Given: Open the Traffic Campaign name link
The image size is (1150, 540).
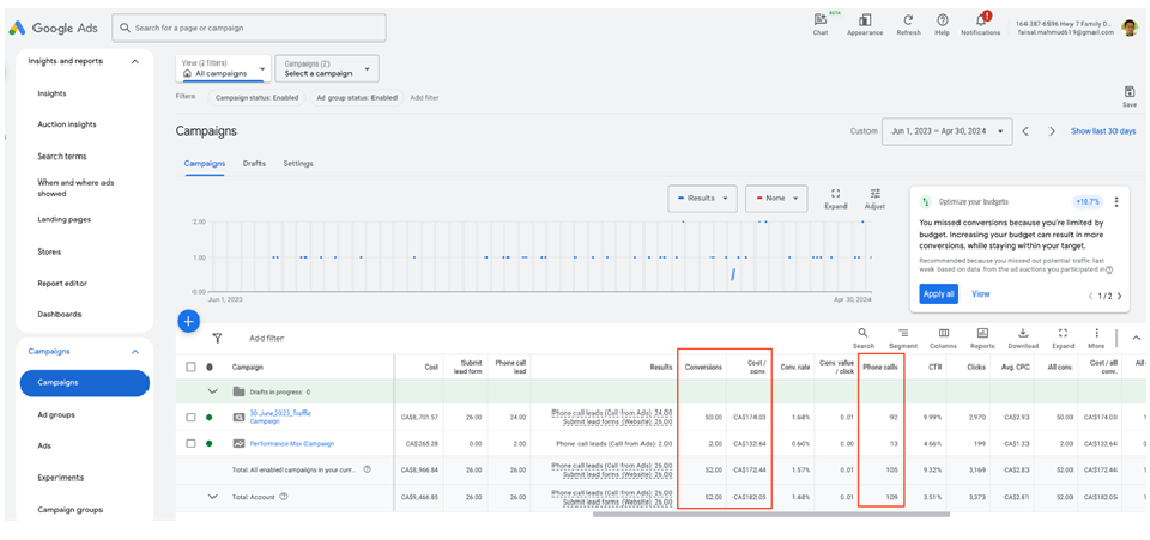Looking at the screenshot, I should coord(282,417).
